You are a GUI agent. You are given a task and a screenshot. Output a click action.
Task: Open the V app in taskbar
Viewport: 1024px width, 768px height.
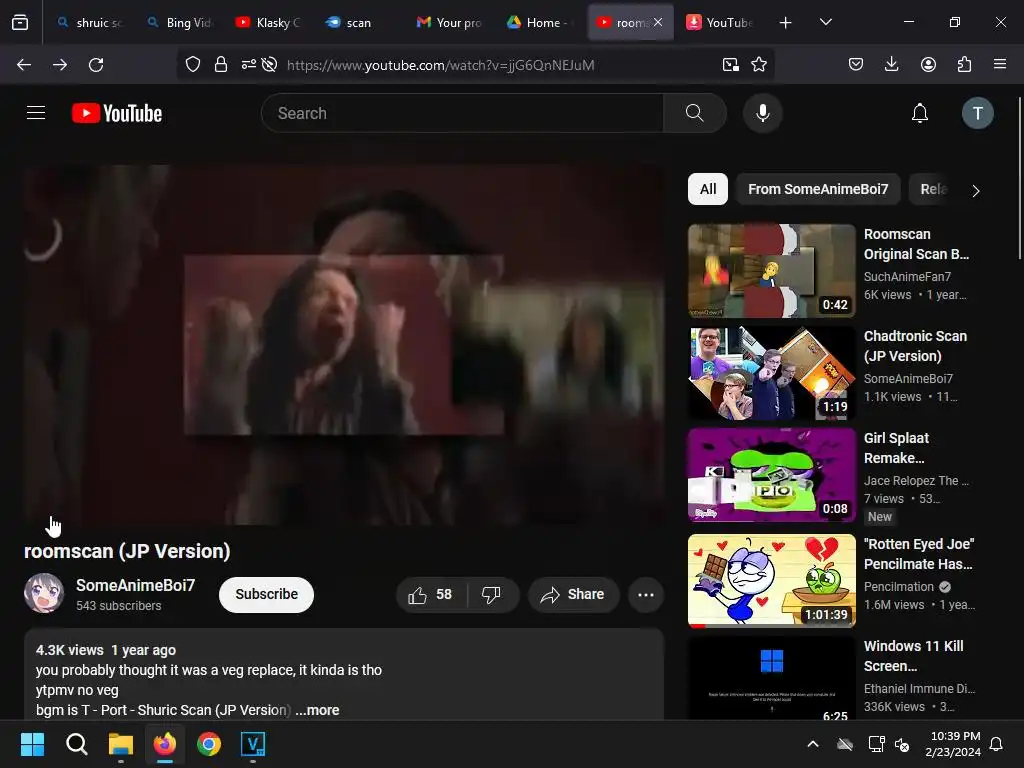pos(253,744)
